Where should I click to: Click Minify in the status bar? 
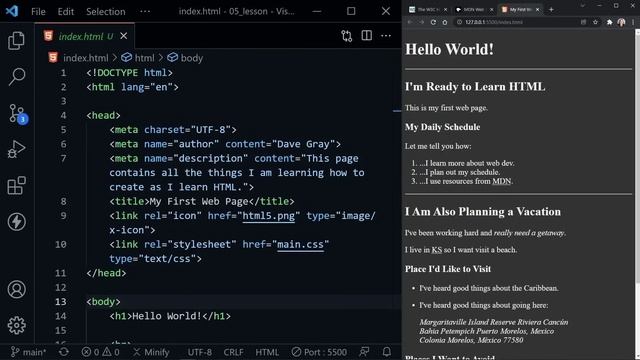151,352
